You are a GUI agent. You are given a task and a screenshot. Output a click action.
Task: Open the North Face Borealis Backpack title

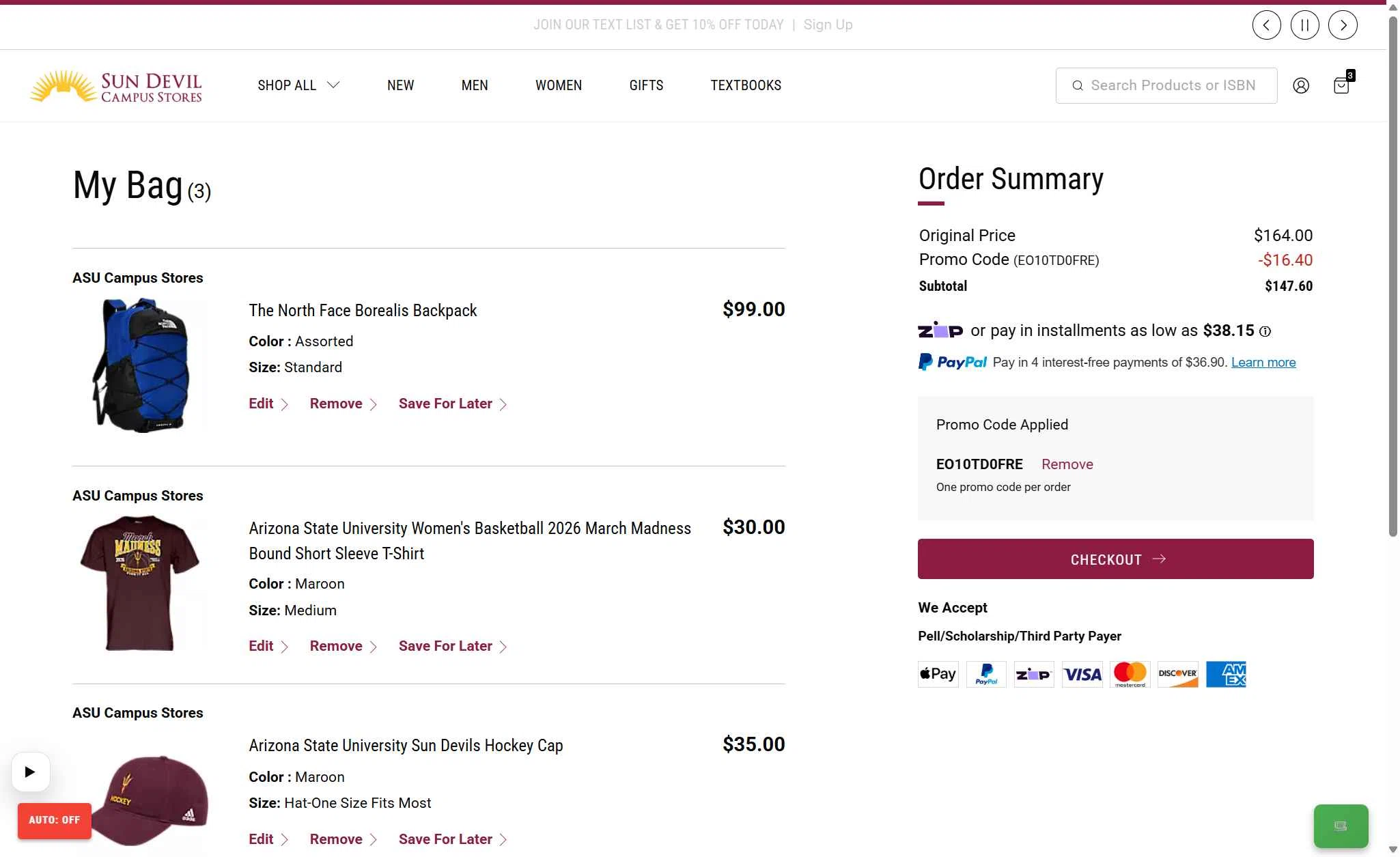pos(363,311)
